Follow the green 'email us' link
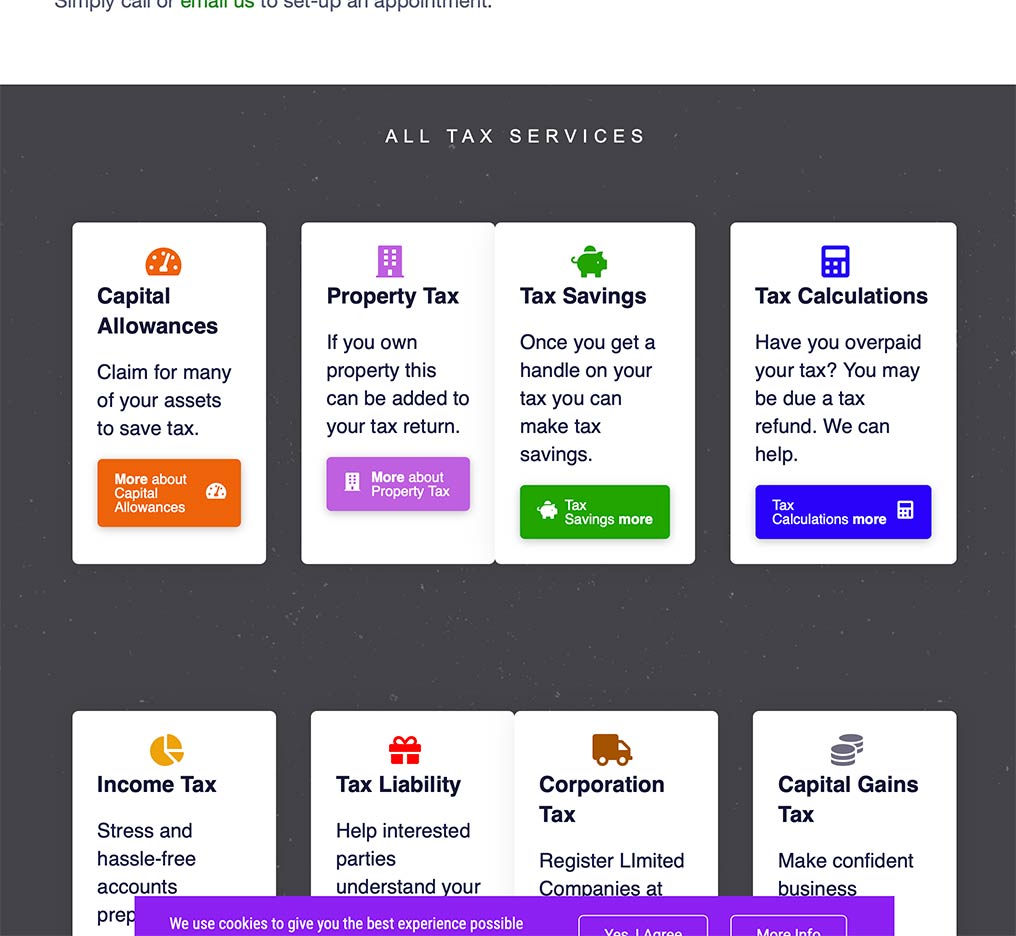Image resolution: width=1016 pixels, height=936 pixels. (x=217, y=4)
